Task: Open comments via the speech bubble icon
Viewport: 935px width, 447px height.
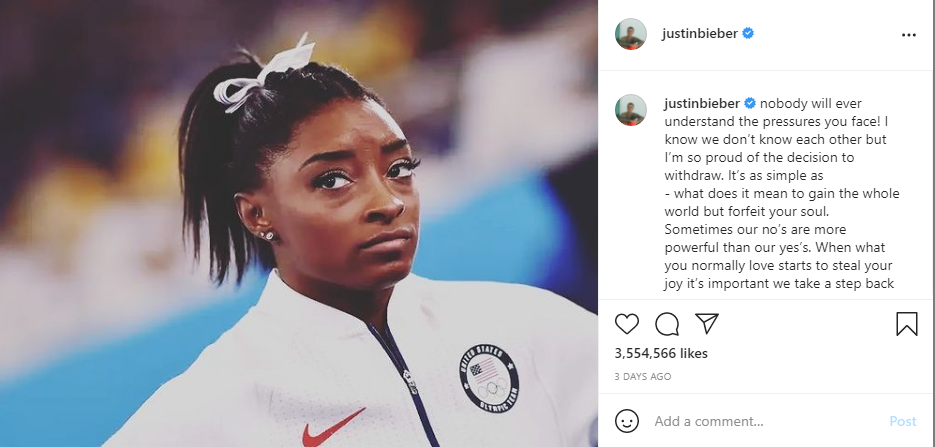Action: pos(667,324)
